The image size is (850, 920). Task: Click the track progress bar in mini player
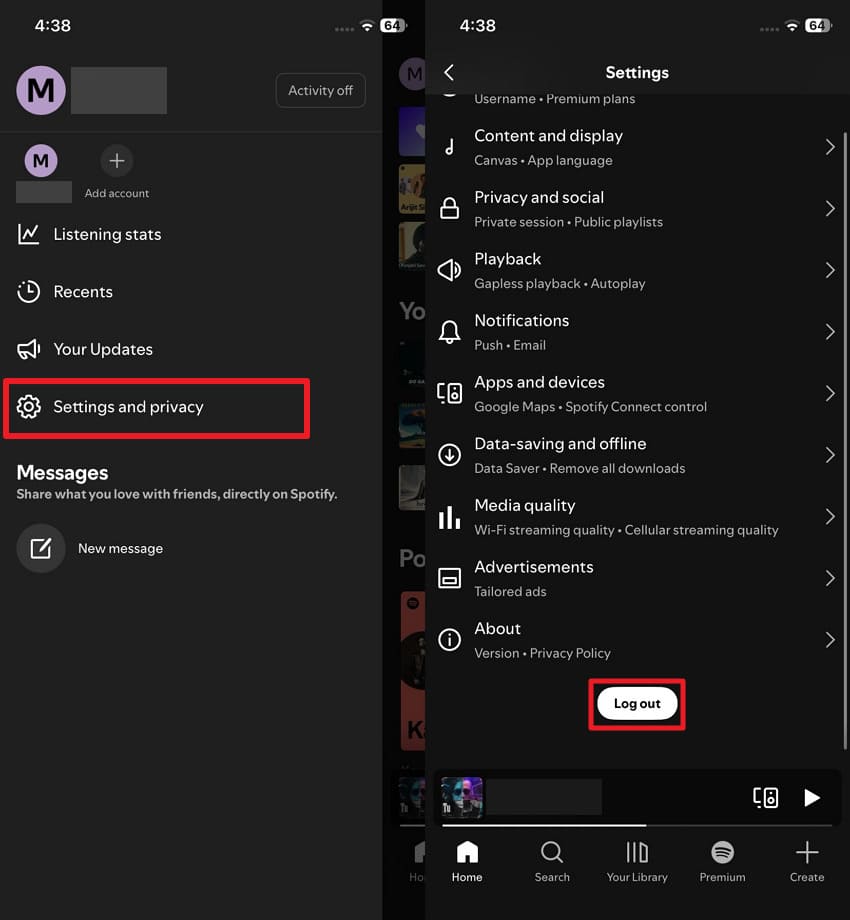coord(637,826)
